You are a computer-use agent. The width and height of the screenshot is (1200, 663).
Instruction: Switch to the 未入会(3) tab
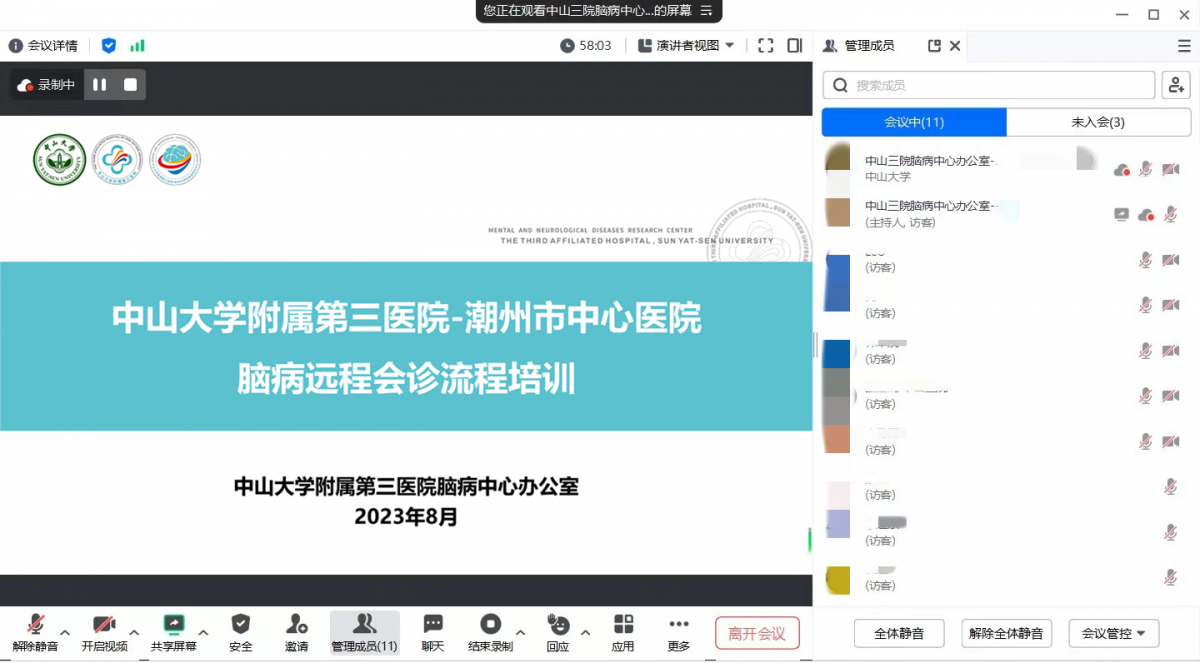click(x=1098, y=122)
